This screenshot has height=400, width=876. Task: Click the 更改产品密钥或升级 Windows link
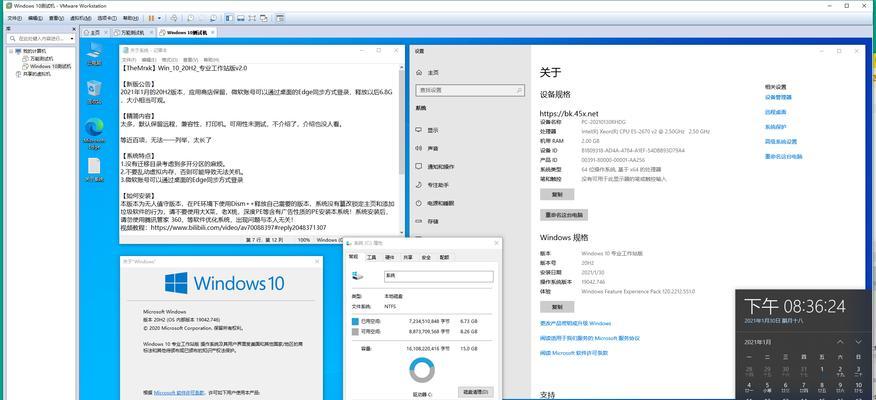[x=575, y=323]
